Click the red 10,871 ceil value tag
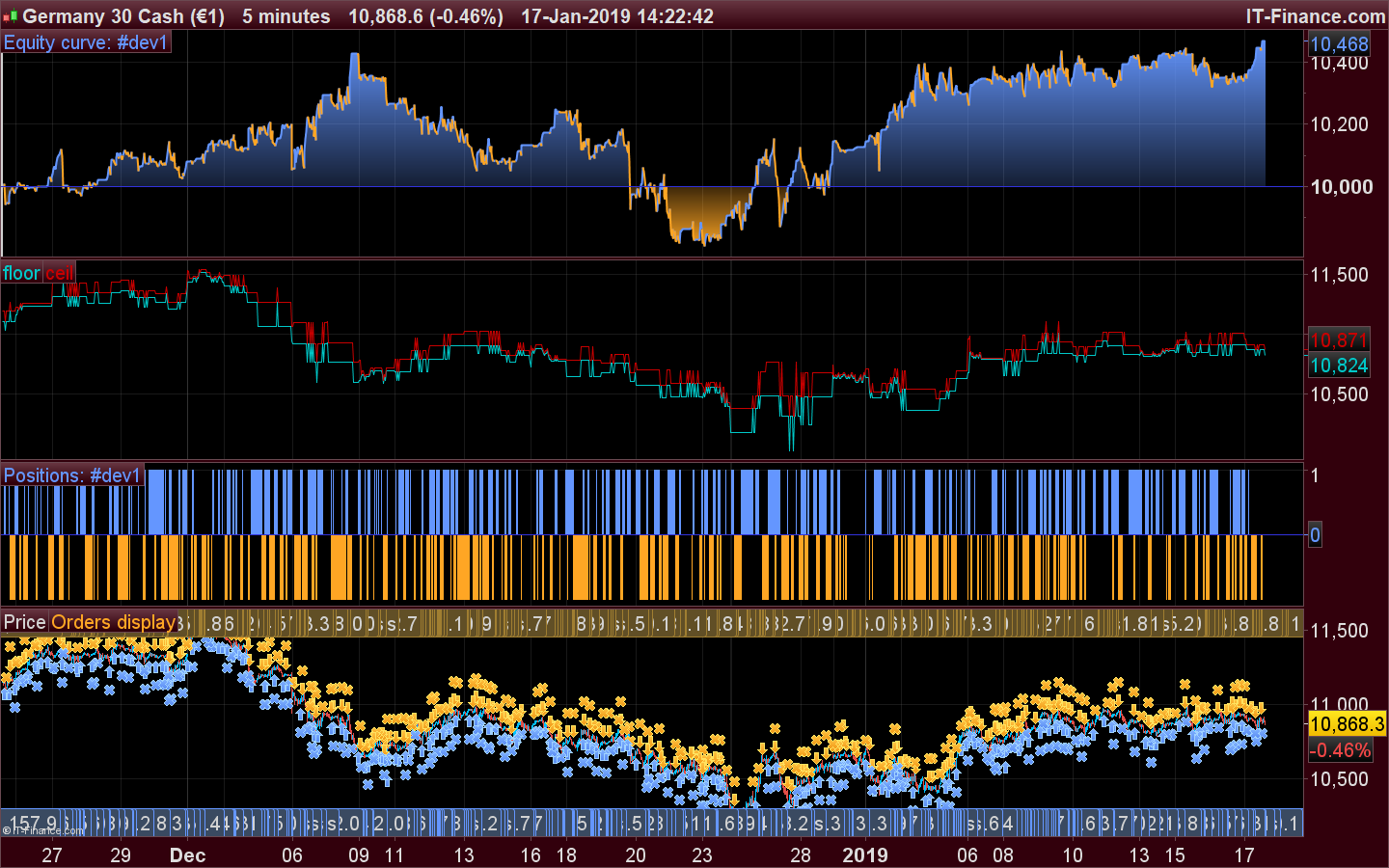The image size is (1389, 868). [1339, 339]
